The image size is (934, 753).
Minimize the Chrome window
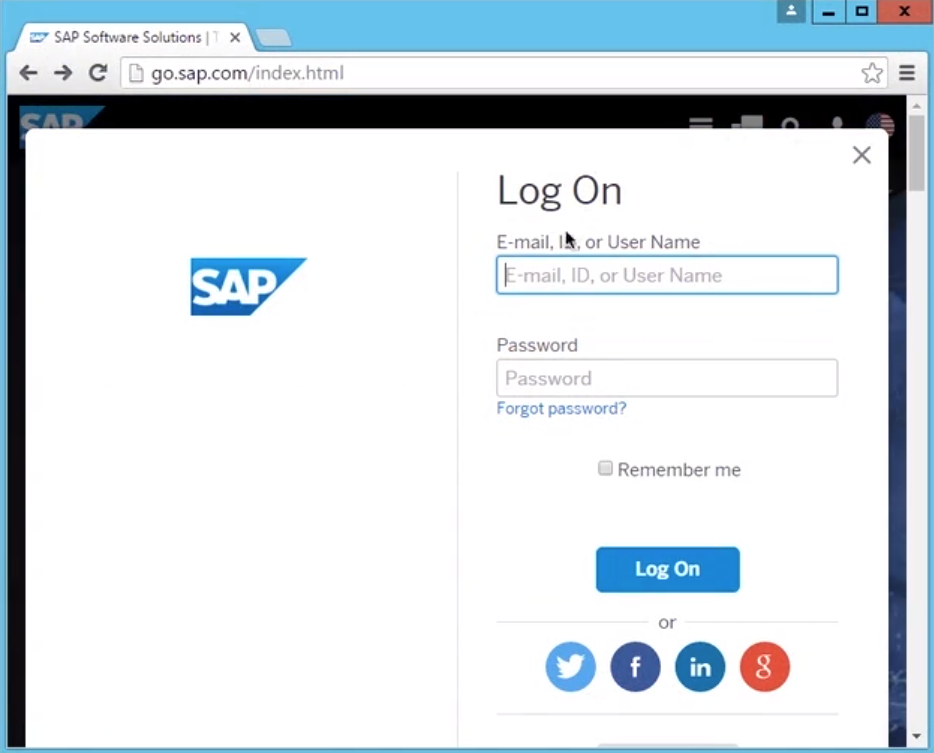coord(828,11)
